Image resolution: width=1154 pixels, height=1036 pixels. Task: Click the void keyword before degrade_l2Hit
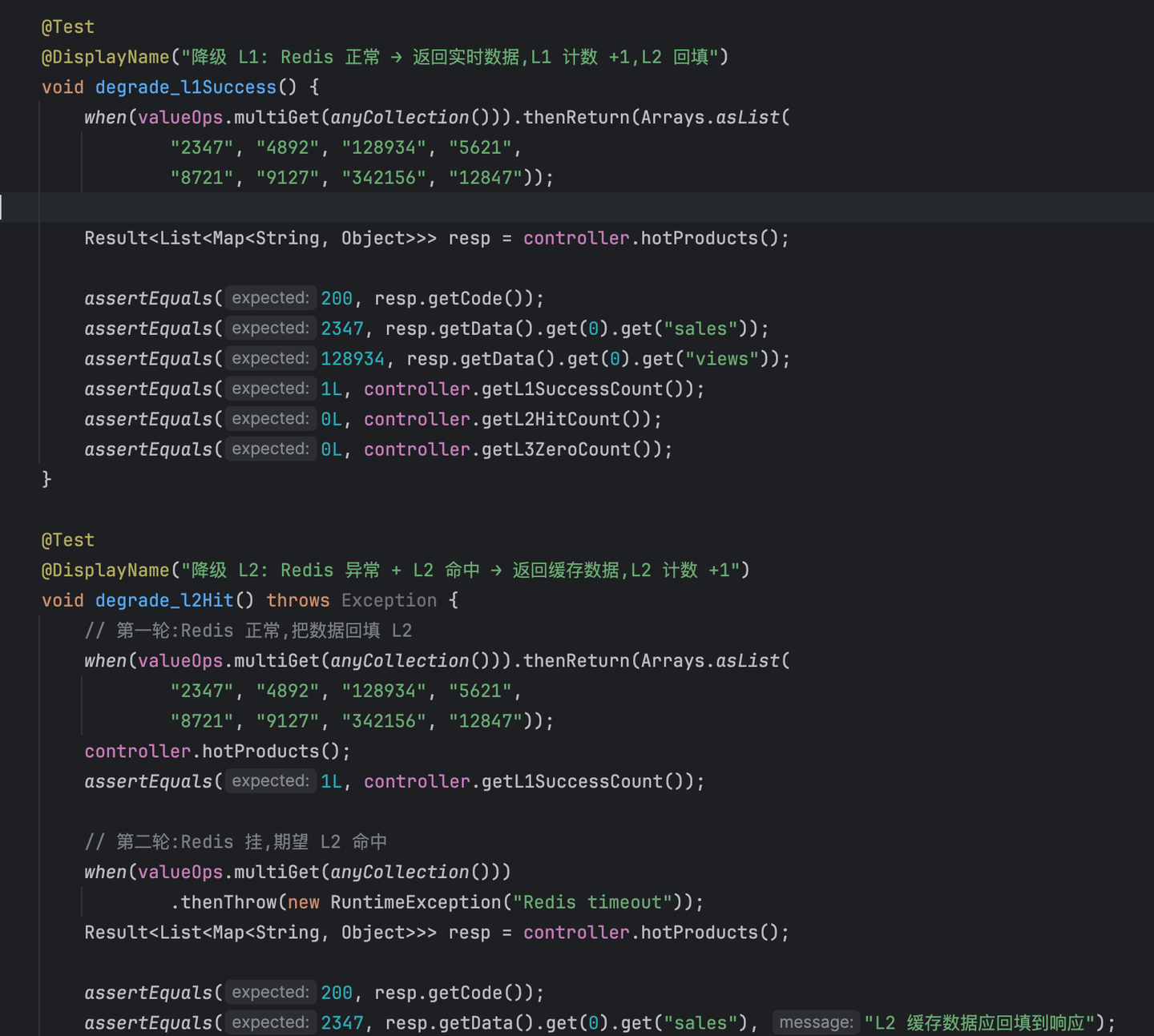point(63,601)
